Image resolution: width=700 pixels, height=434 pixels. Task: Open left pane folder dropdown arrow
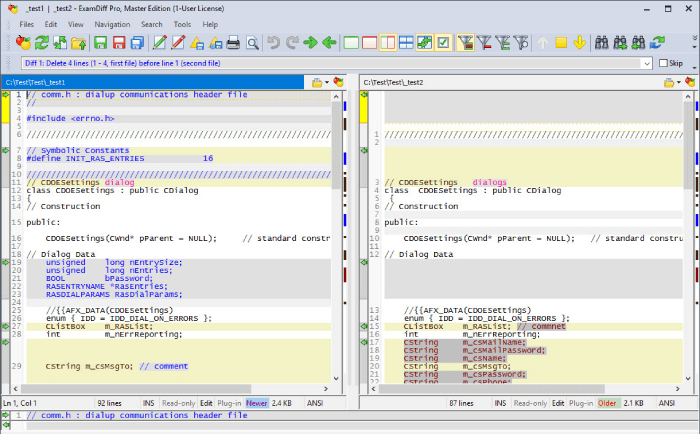[x=327, y=82]
